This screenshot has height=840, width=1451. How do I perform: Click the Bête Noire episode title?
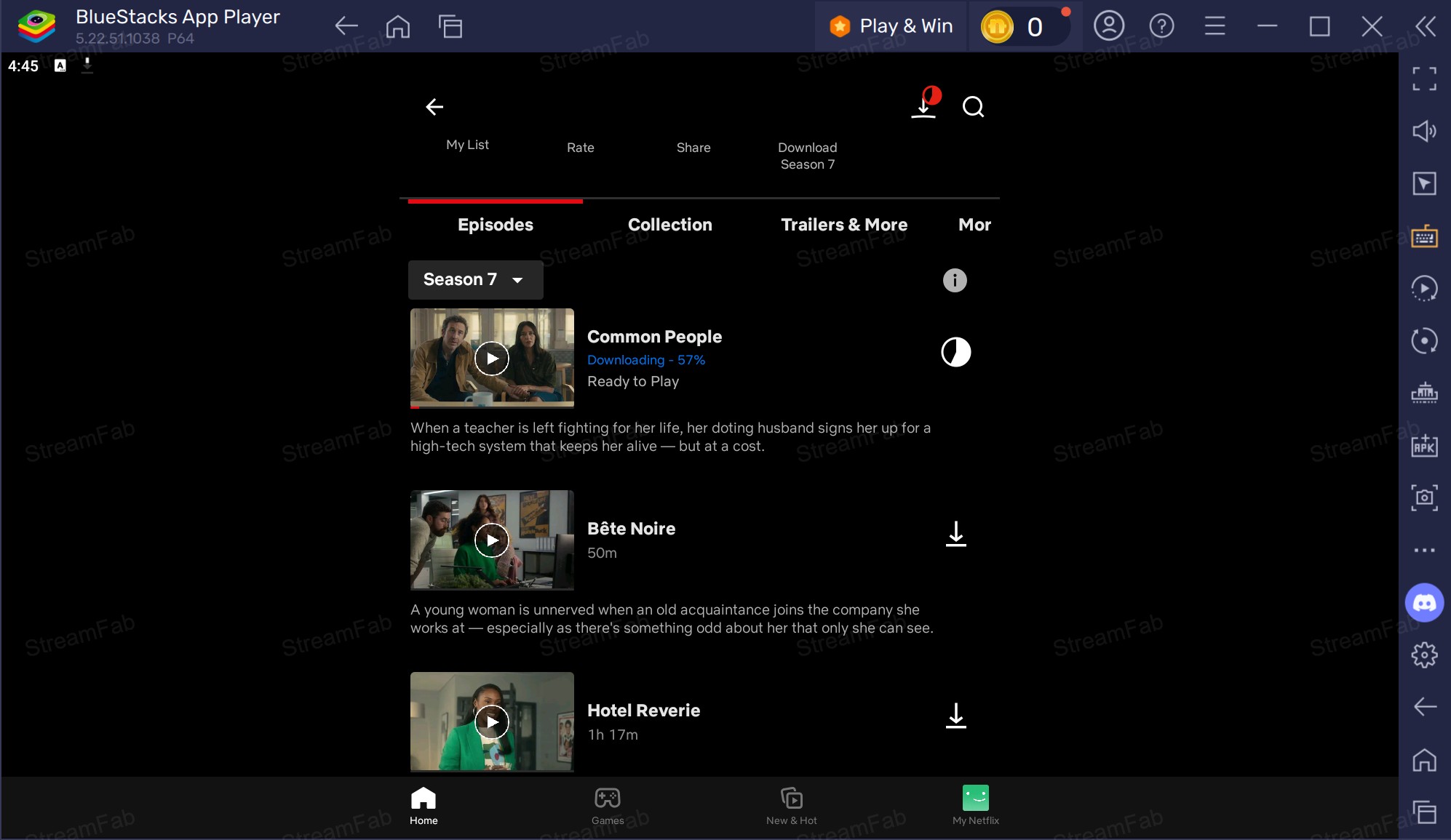(631, 529)
